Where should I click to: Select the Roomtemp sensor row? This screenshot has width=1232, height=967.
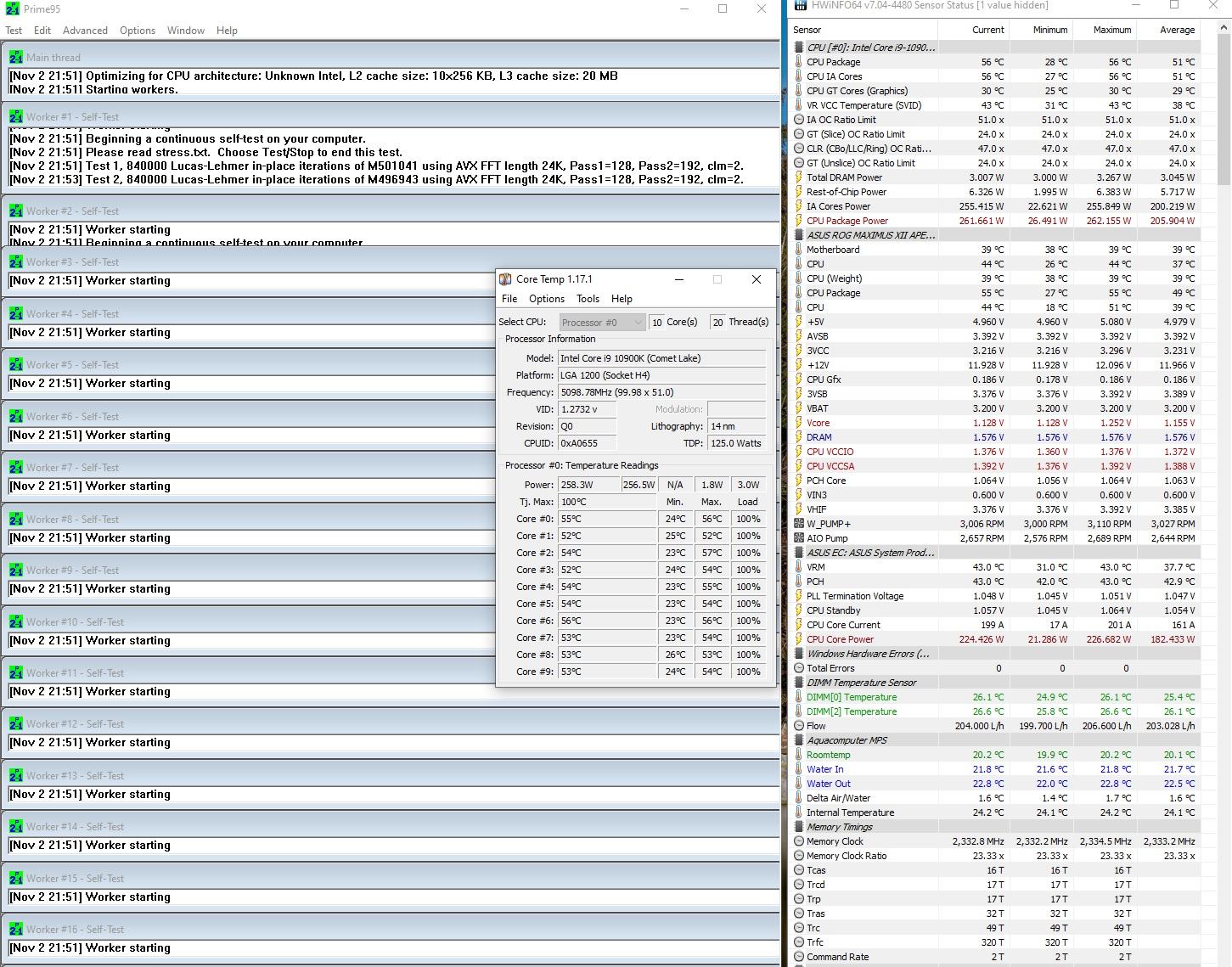[995, 755]
